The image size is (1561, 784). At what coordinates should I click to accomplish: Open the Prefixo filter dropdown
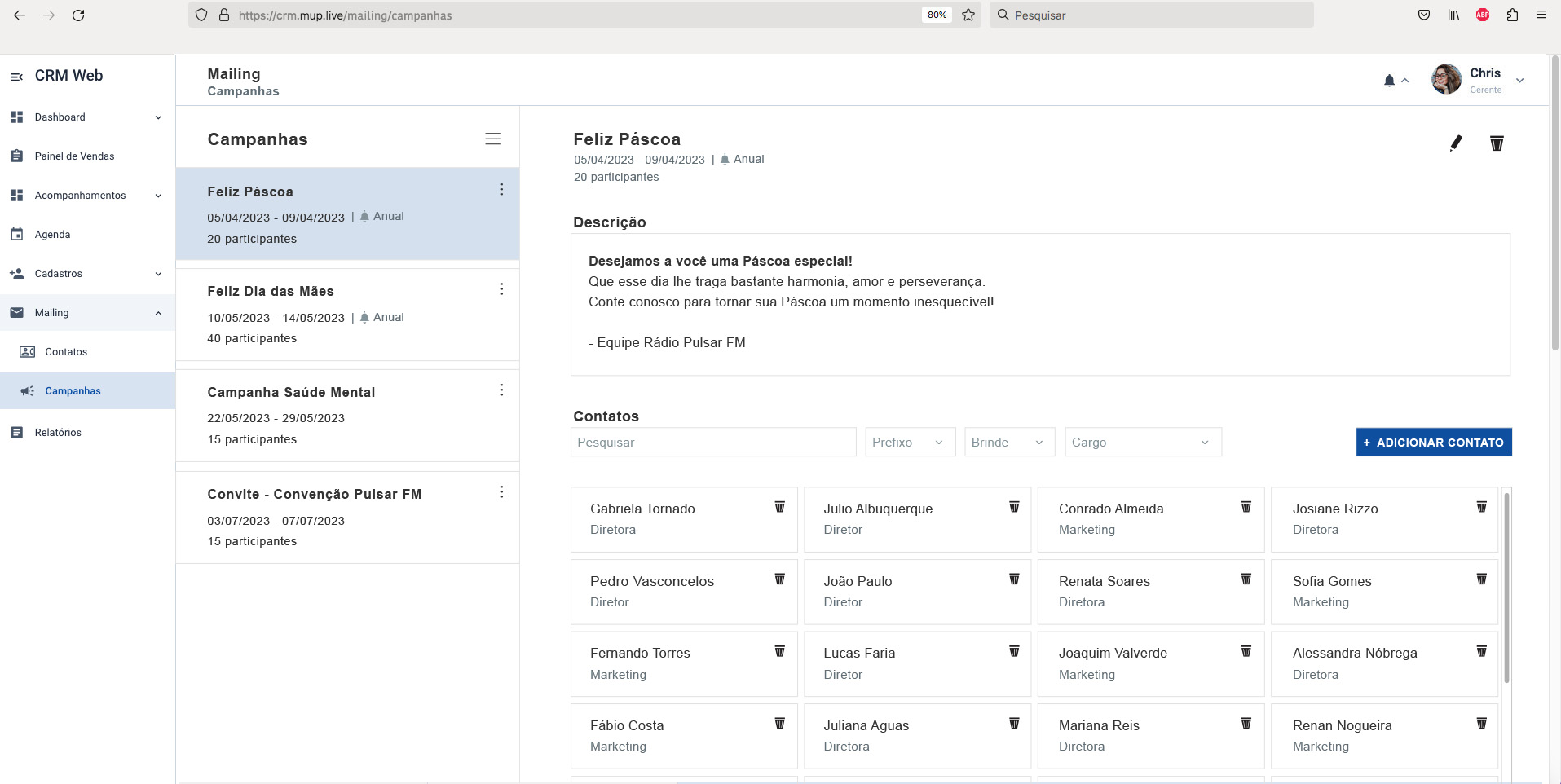click(910, 442)
